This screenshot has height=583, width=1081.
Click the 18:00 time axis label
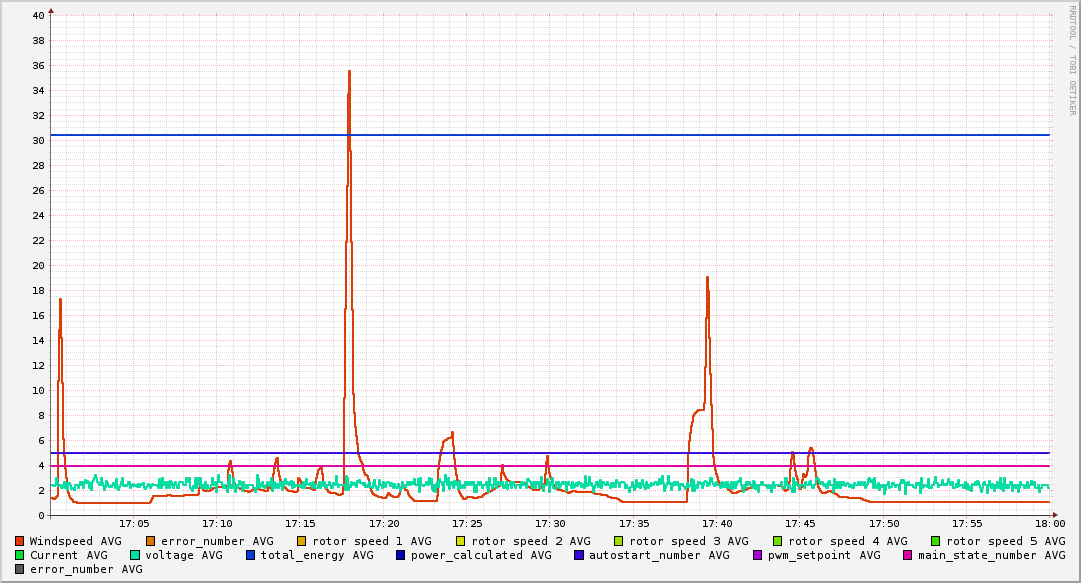[1050, 524]
